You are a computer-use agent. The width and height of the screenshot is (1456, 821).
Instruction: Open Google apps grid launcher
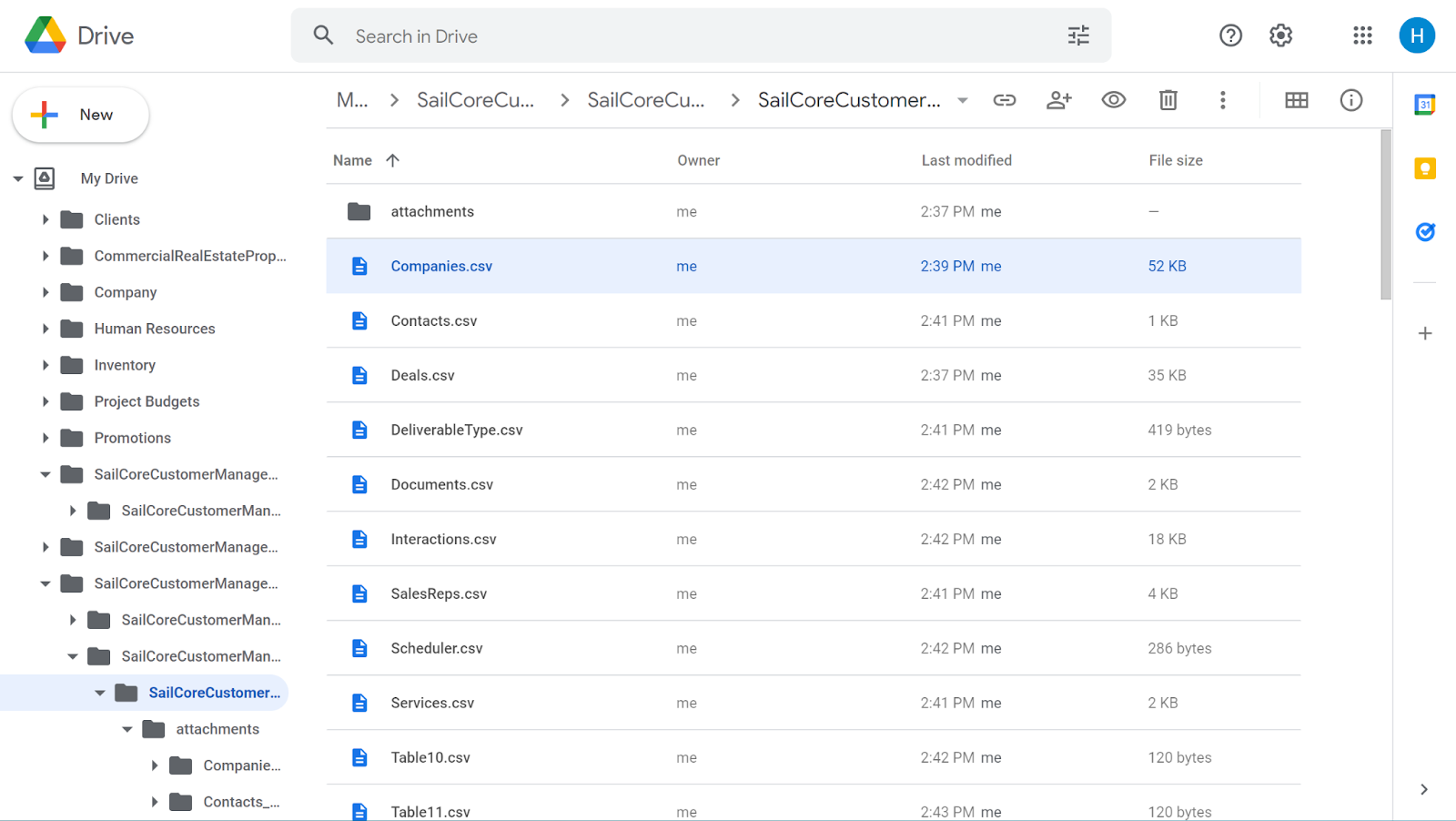point(1361,35)
